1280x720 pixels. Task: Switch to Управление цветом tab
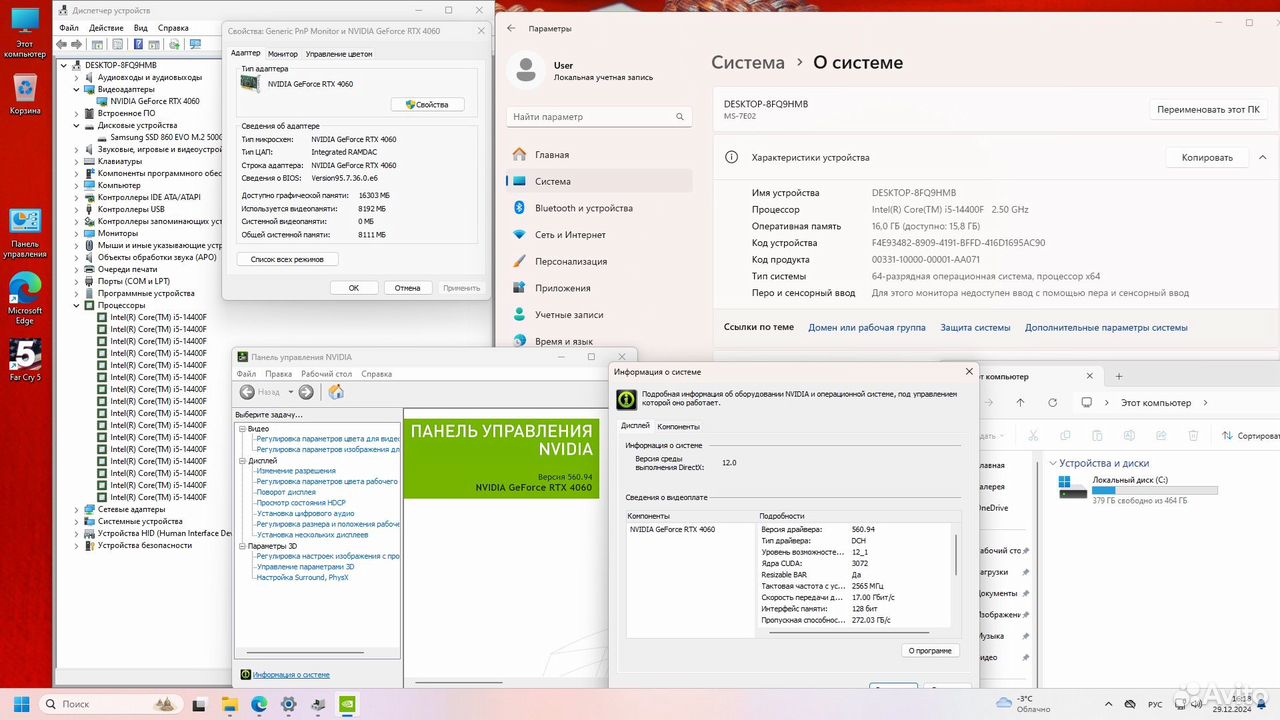point(339,54)
